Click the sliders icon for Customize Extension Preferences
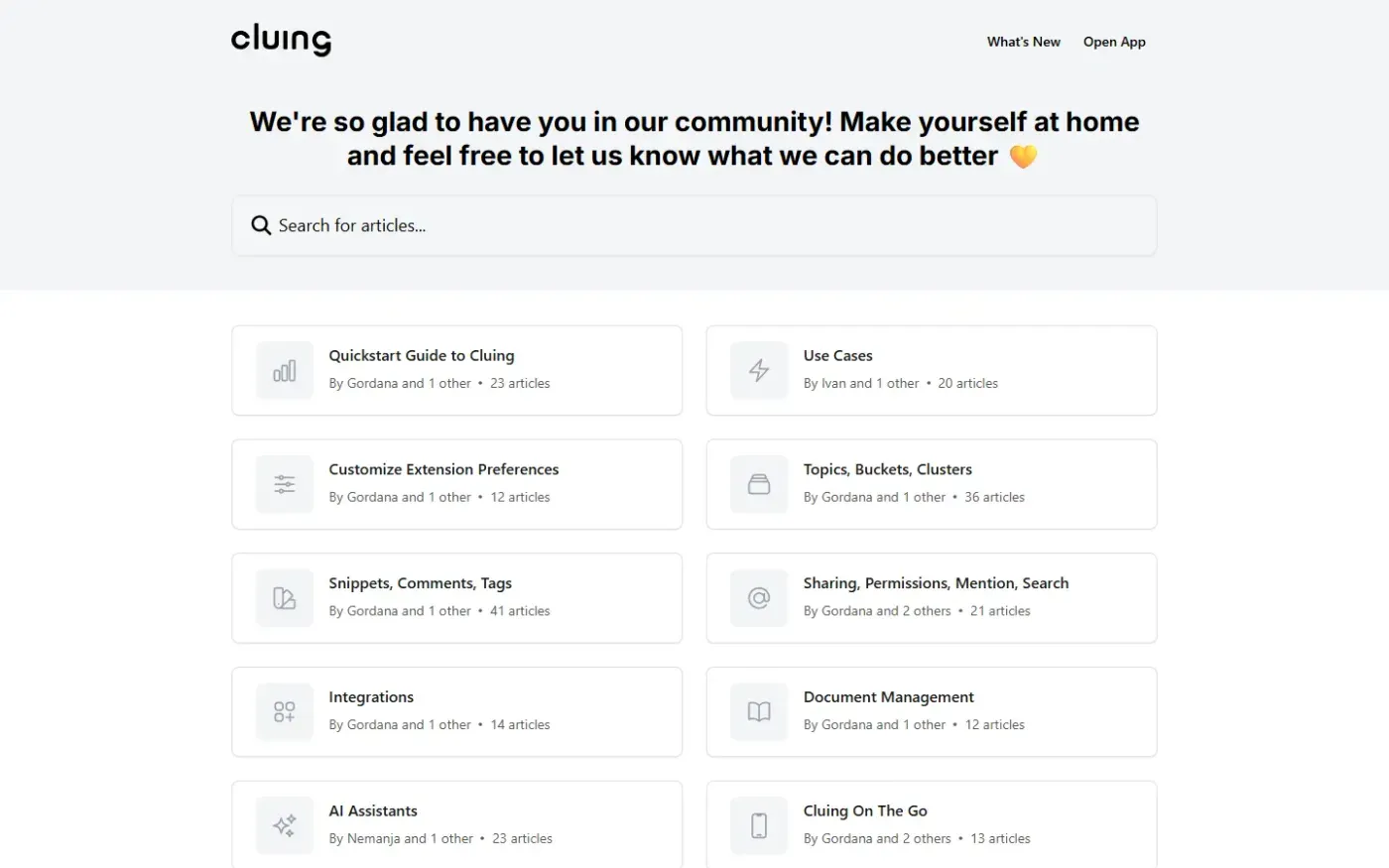The image size is (1389, 868). [x=285, y=484]
